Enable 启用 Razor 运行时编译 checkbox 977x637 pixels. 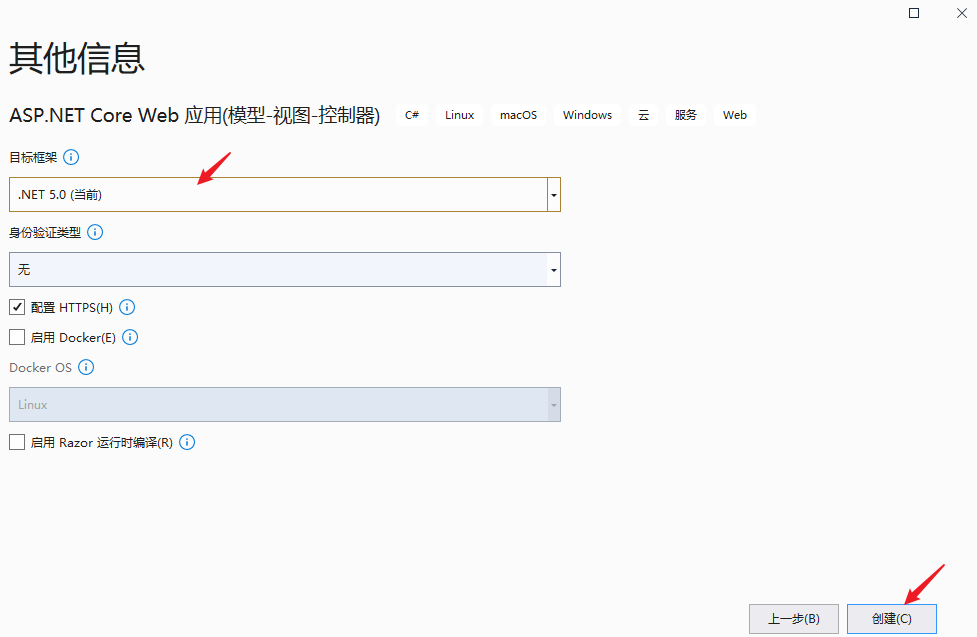(17, 443)
